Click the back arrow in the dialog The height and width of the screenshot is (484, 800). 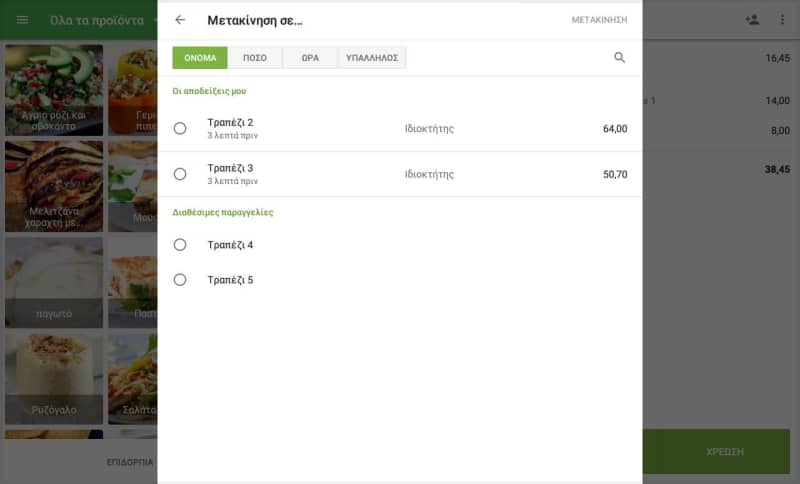(180, 20)
